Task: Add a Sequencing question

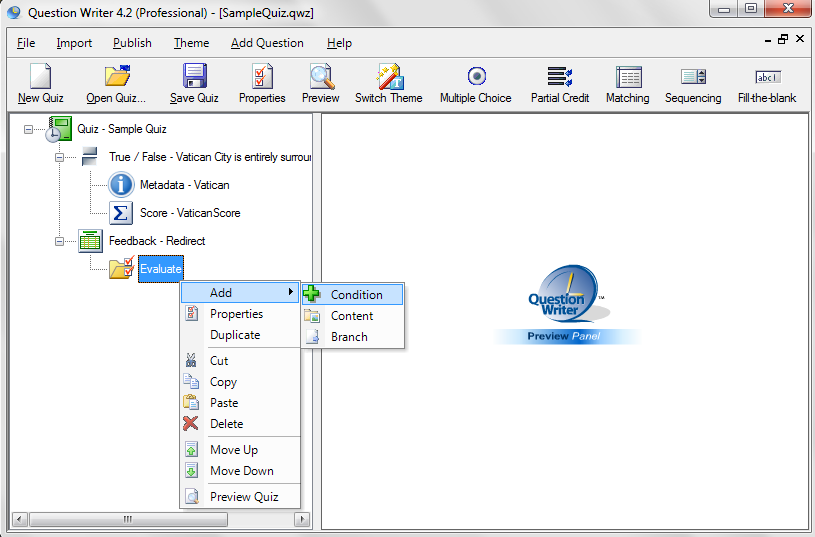Action: [x=693, y=77]
